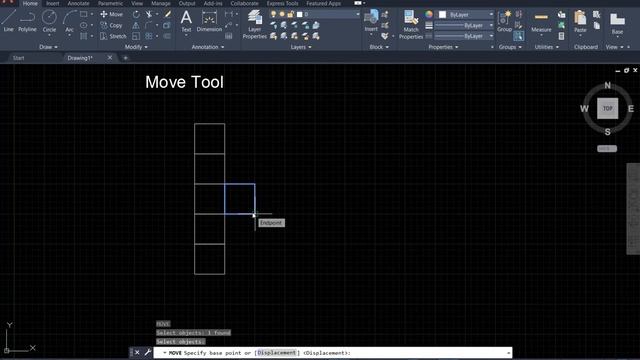Select the Line drawing tool
Viewport: 640px width, 360px height.
(9, 21)
